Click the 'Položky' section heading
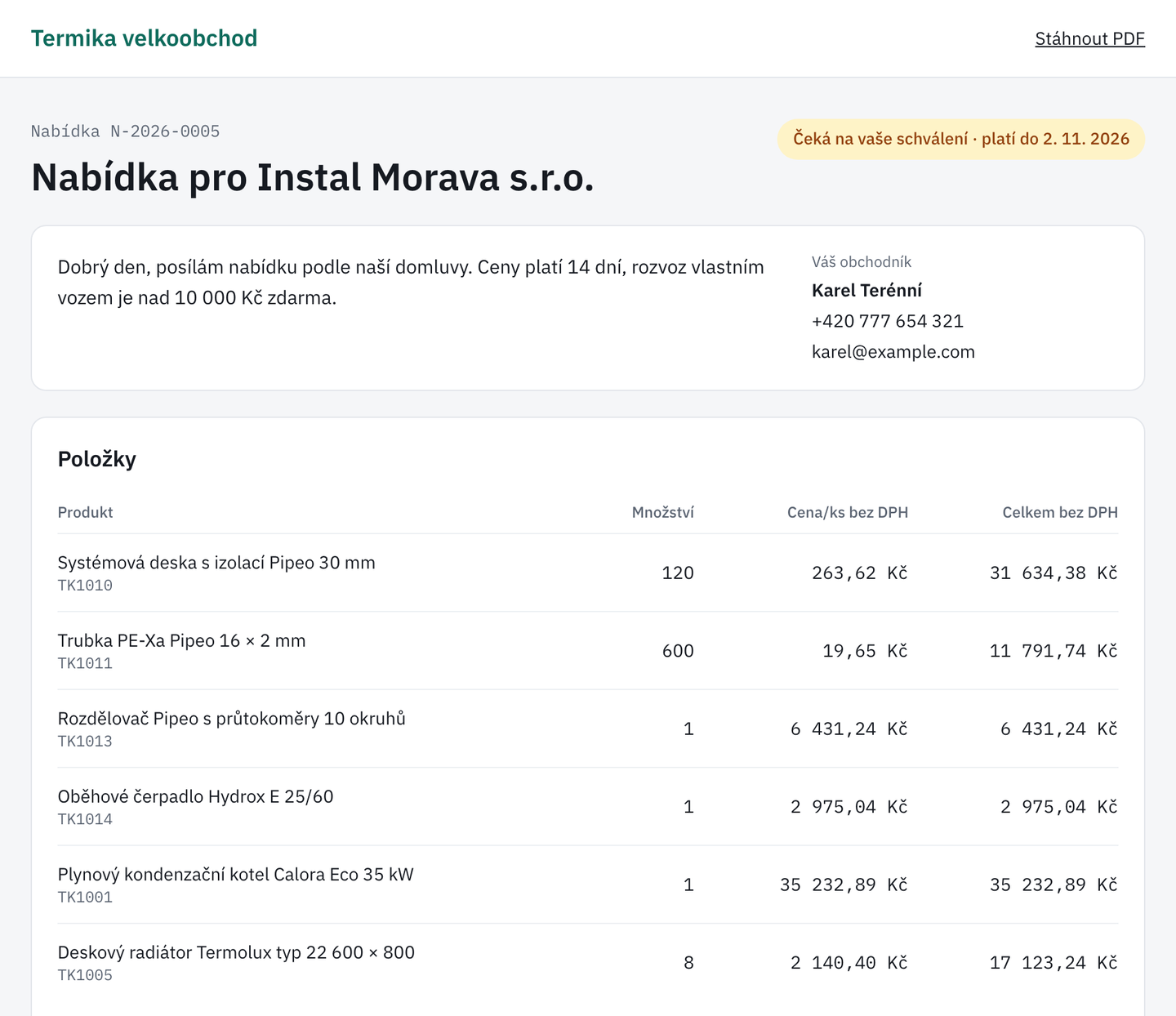 [97, 459]
